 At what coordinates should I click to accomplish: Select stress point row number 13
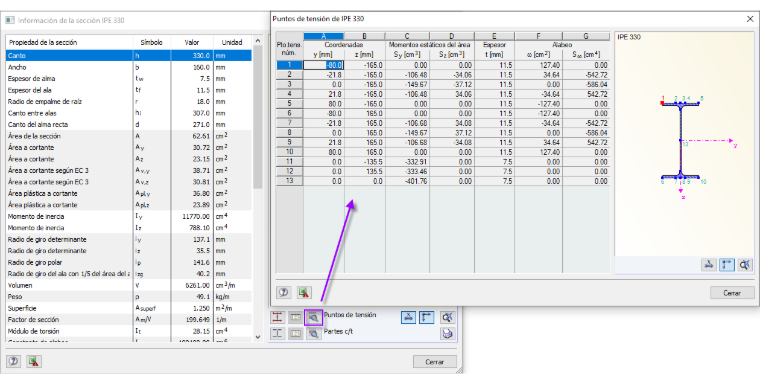coord(289,181)
